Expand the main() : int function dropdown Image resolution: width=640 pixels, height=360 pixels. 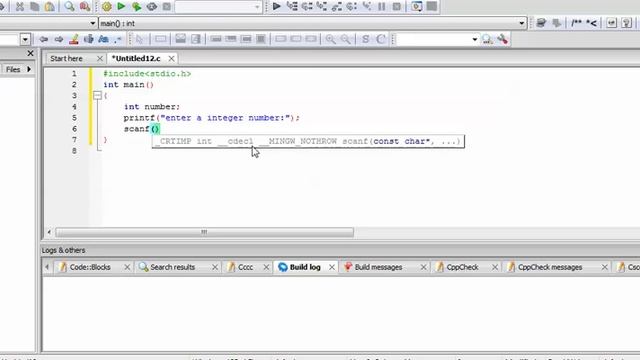[x=522, y=23]
